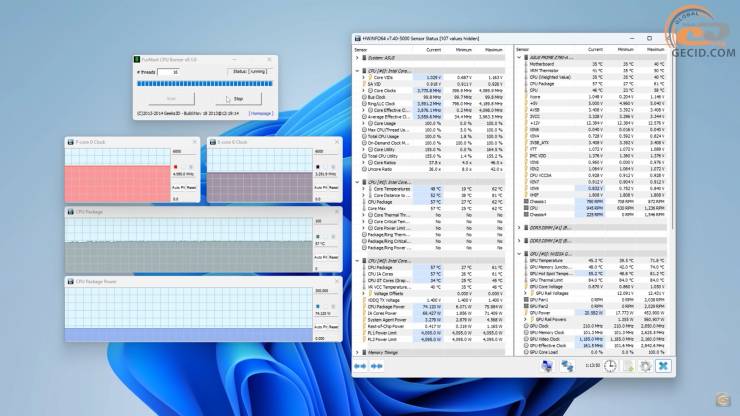
Task: Expand the Core Usage row
Action: click(x=363, y=123)
